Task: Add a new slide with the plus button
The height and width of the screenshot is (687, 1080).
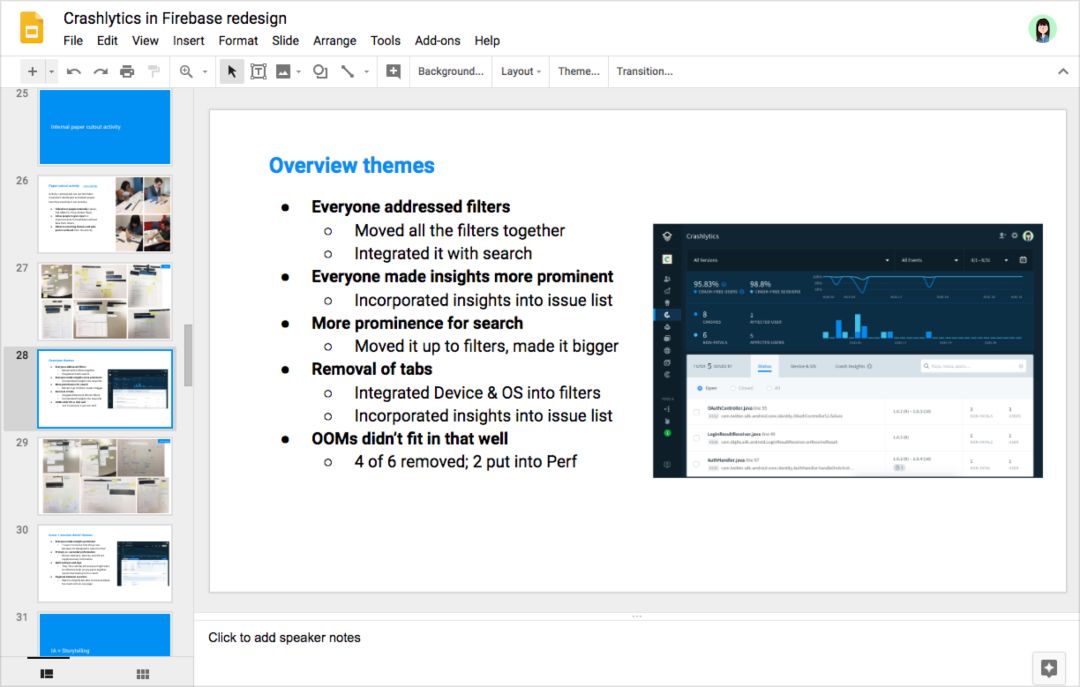Action: (32, 71)
